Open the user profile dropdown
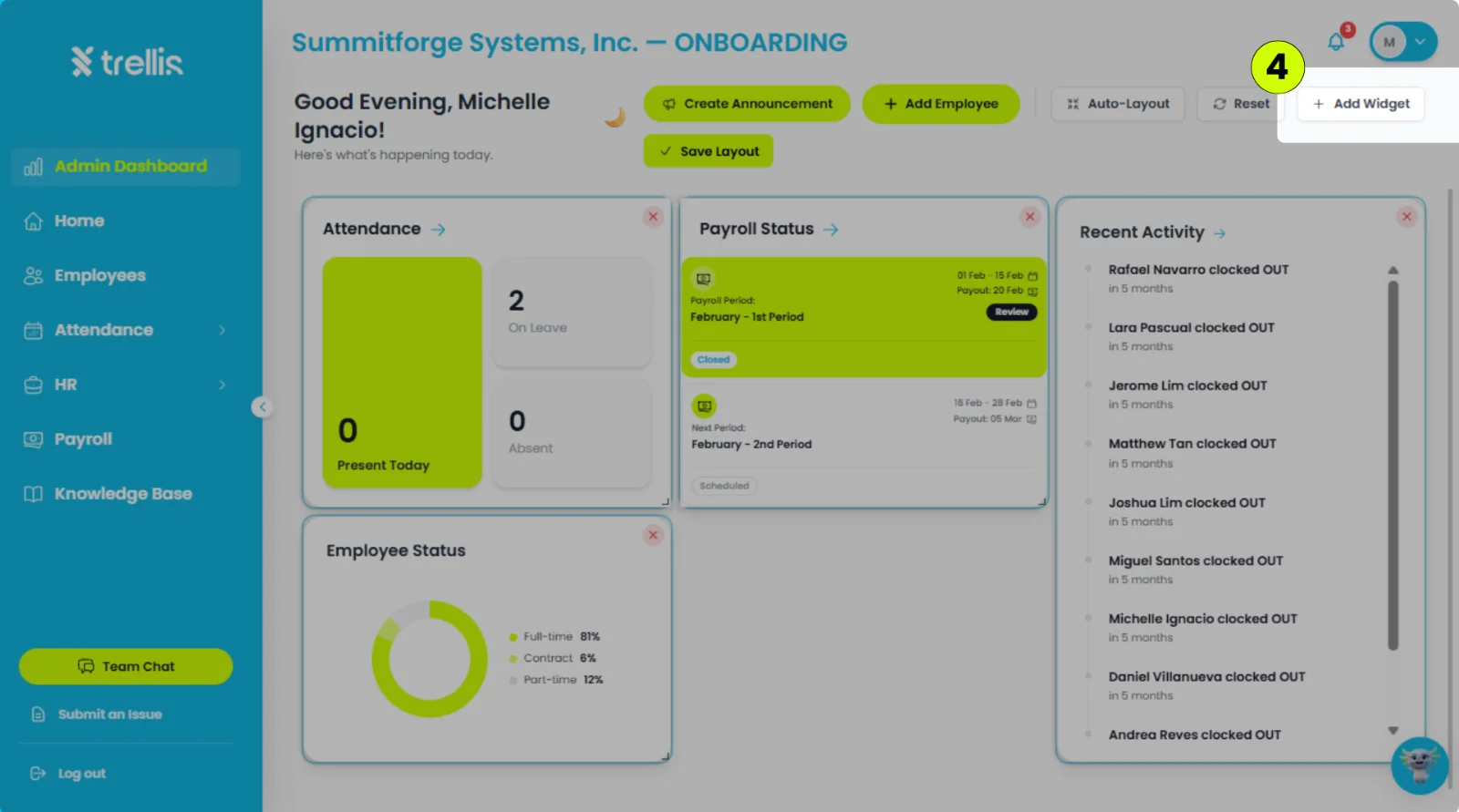 tap(1403, 42)
